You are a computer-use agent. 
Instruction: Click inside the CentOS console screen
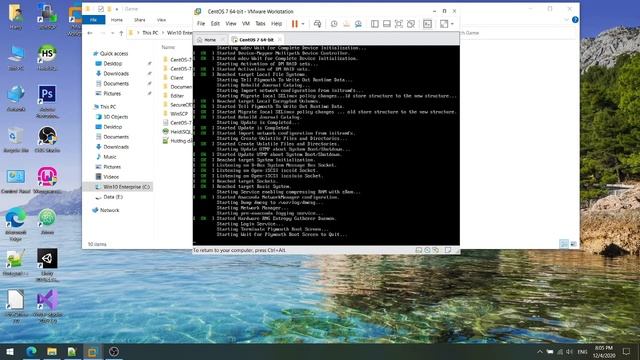coord(326,145)
